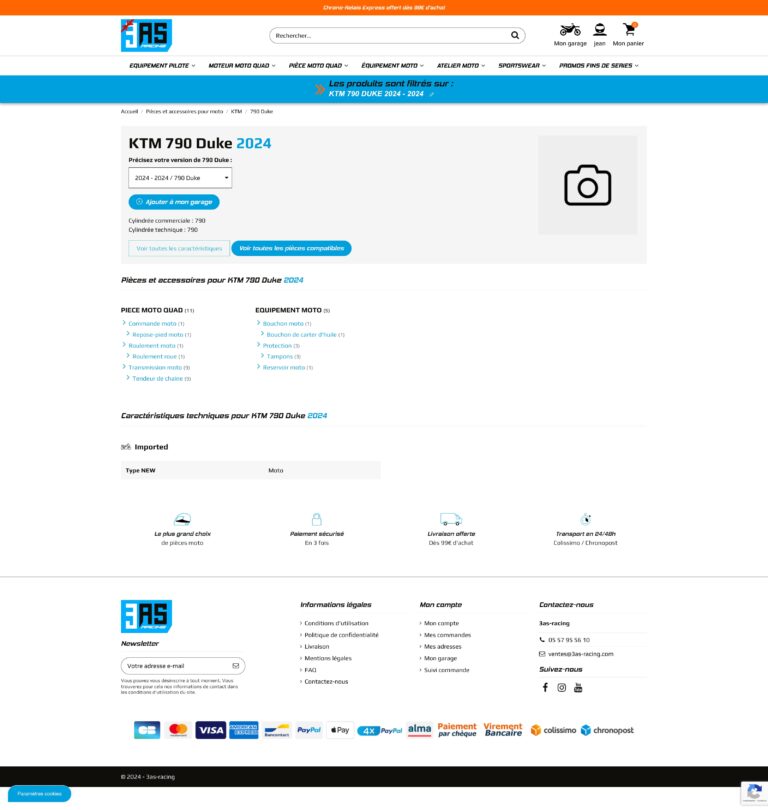Open Tendeur de chaîne category
Viewport: 768px width, 810px height.
[158, 379]
